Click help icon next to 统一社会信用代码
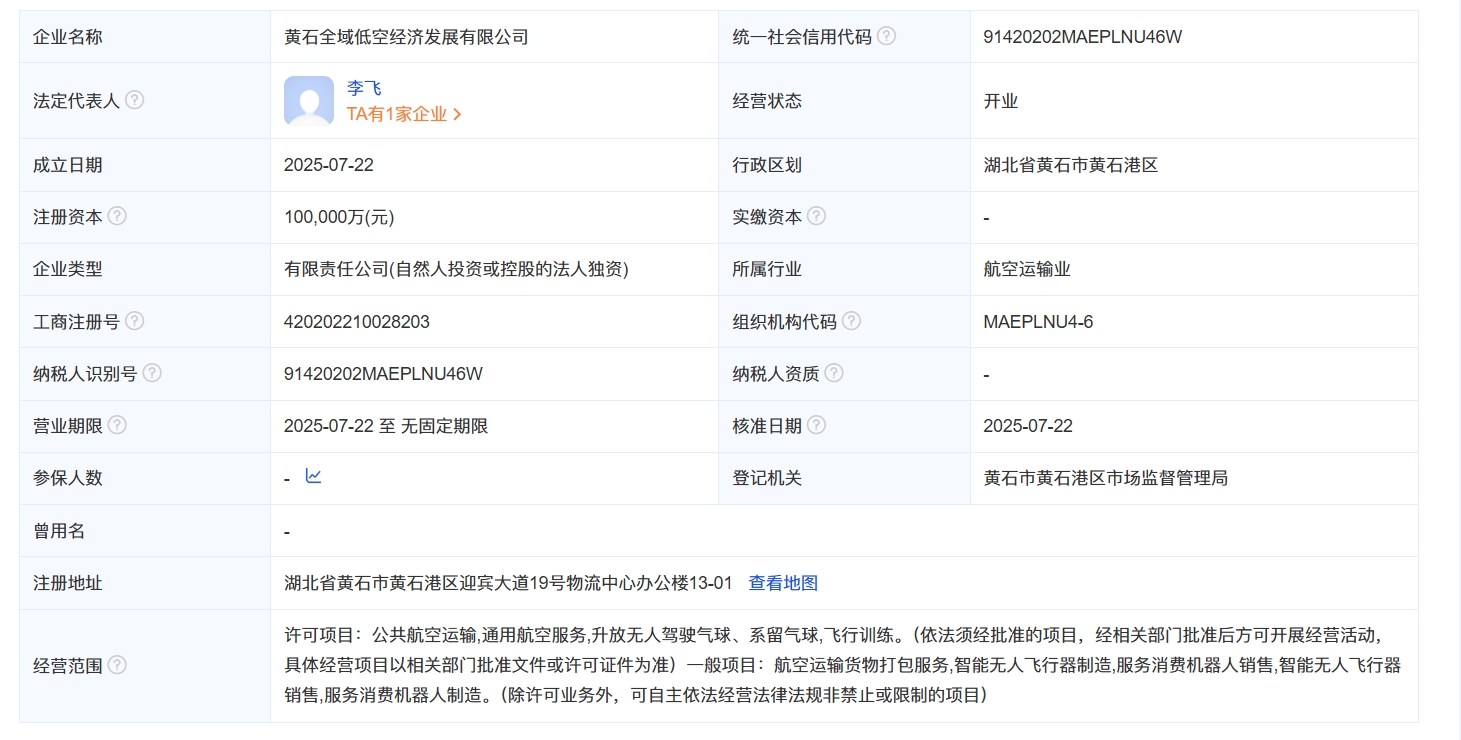The height and width of the screenshot is (740, 1461). click(886, 37)
